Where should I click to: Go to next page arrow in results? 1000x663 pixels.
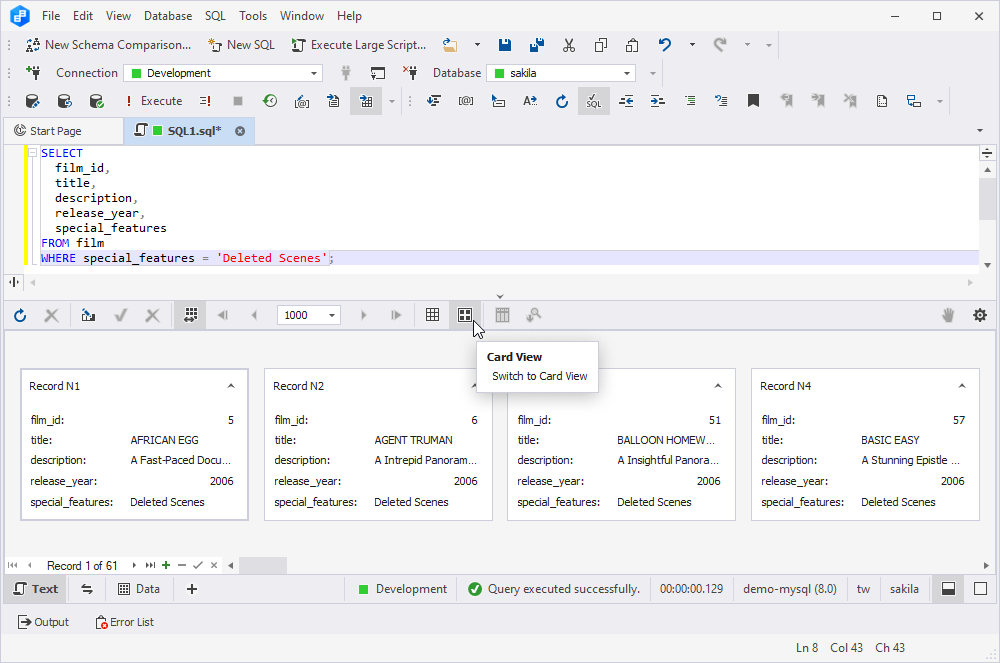tap(364, 315)
